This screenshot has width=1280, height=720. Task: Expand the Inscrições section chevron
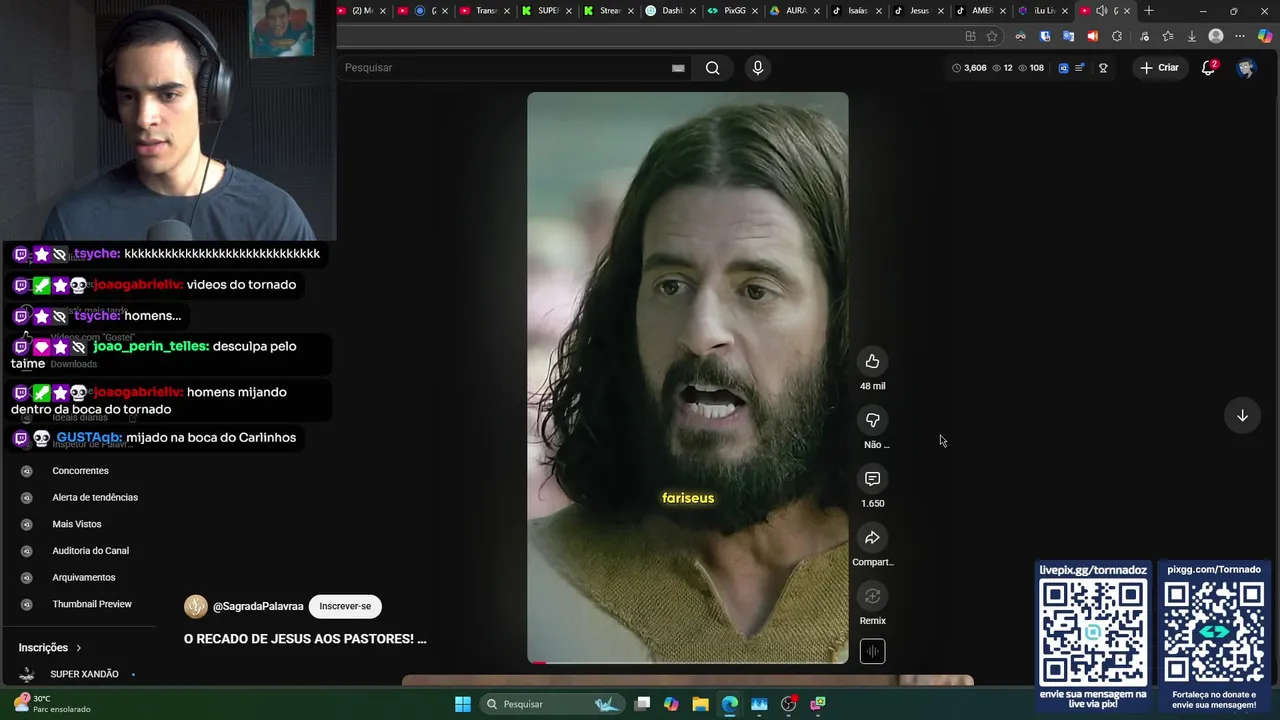click(x=79, y=648)
